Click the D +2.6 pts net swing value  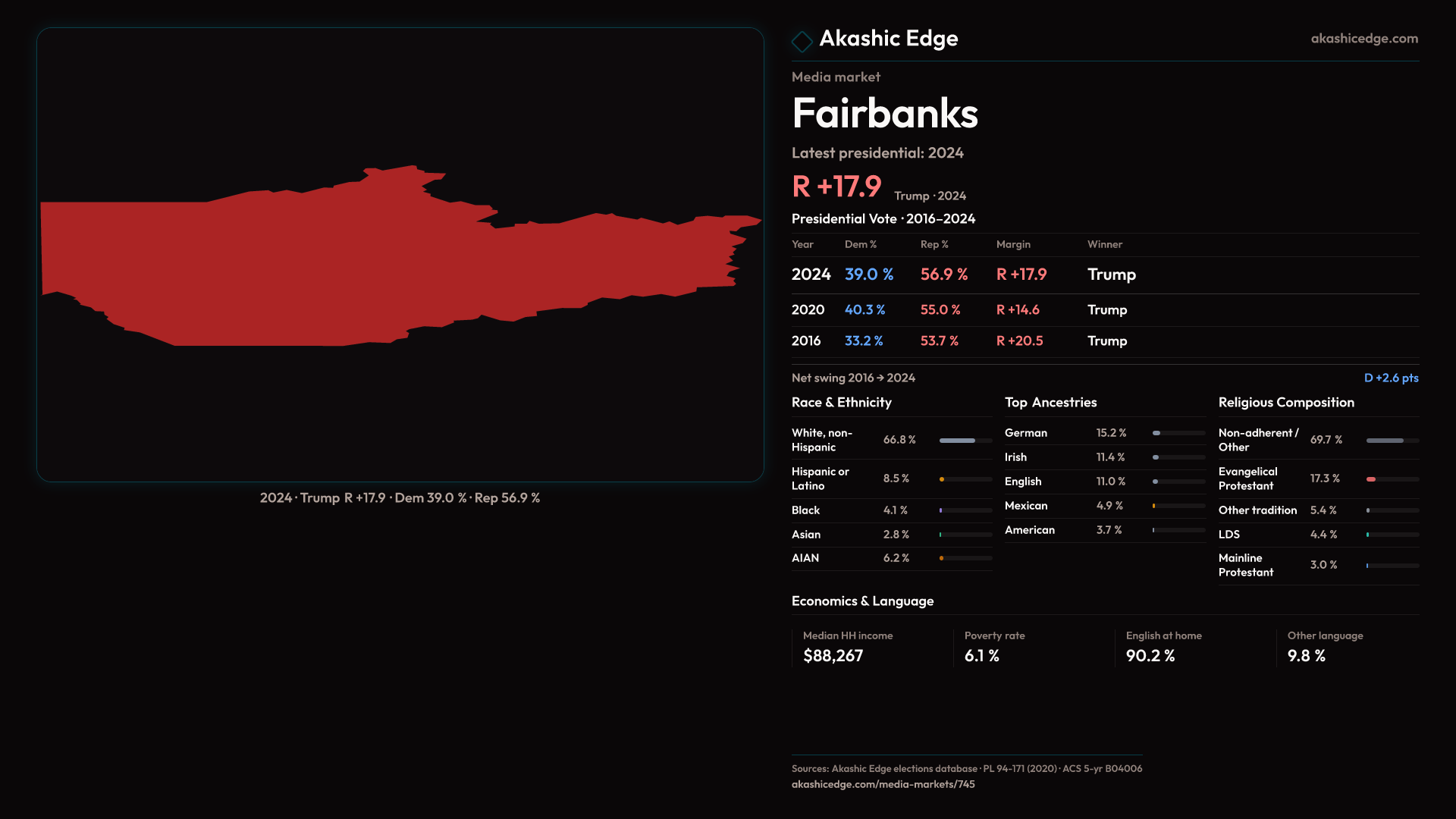[x=1390, y=378]
